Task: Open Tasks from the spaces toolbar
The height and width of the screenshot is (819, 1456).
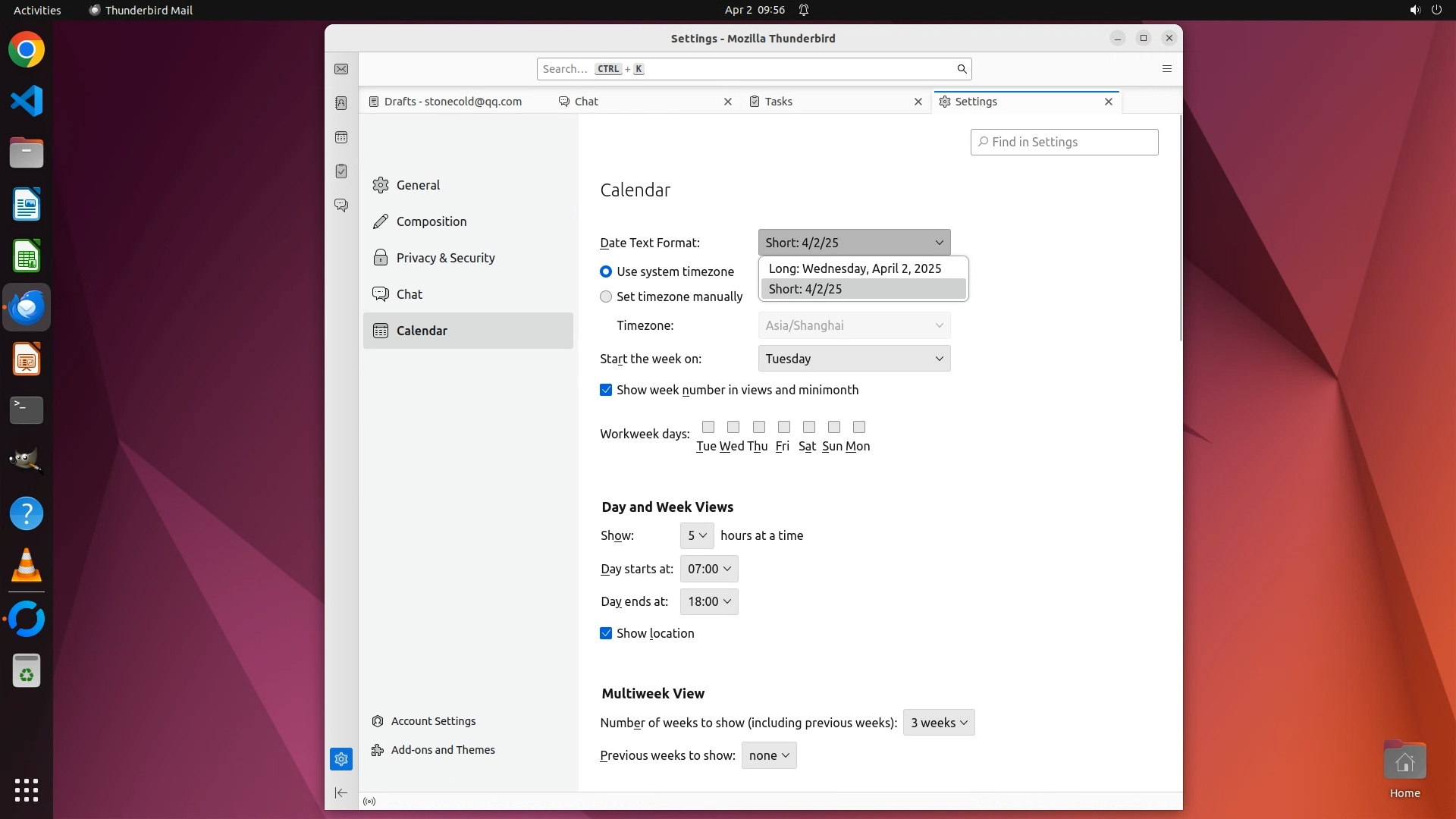Action: coord(341,171)
